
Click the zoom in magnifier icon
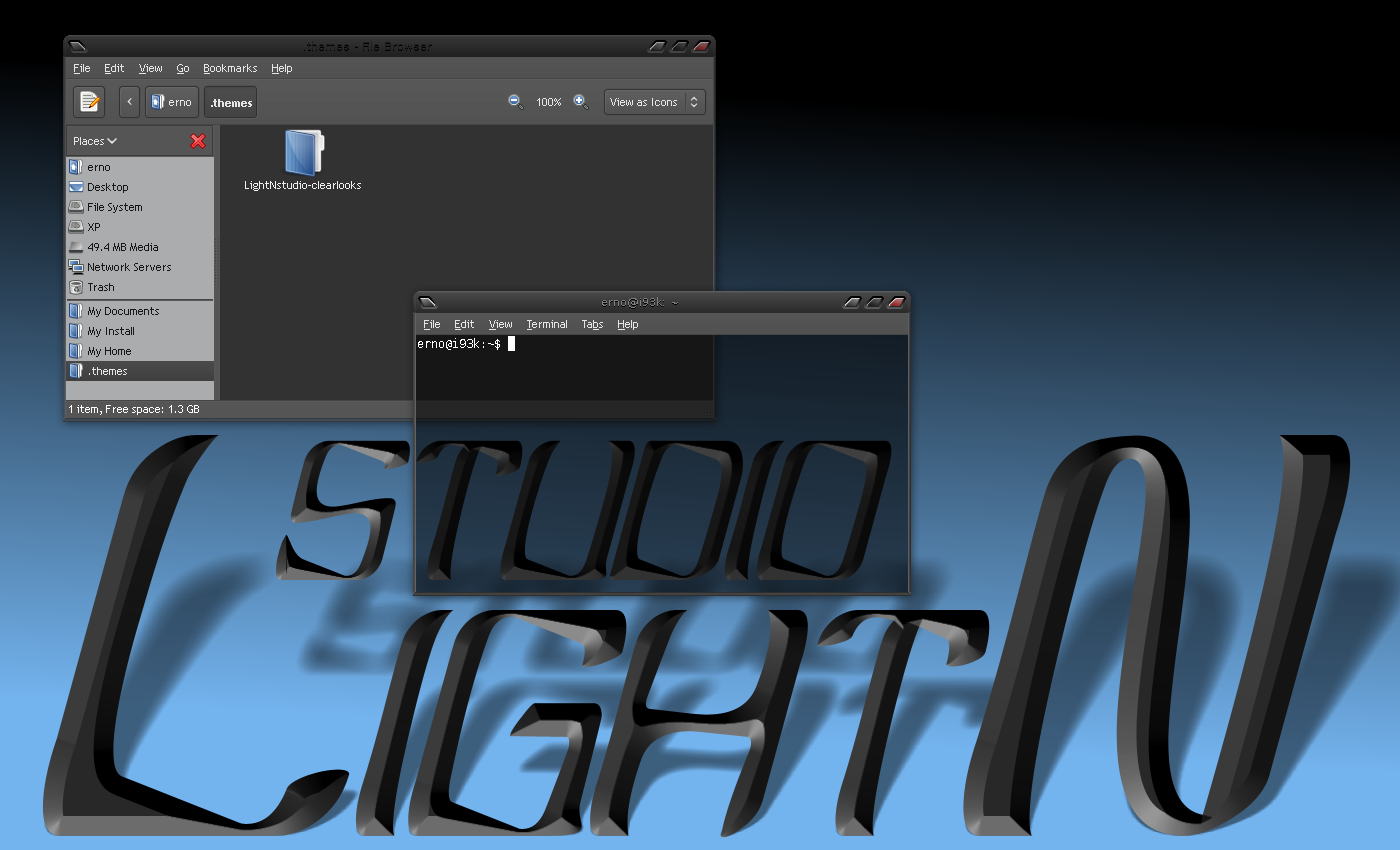click(581, 102)
